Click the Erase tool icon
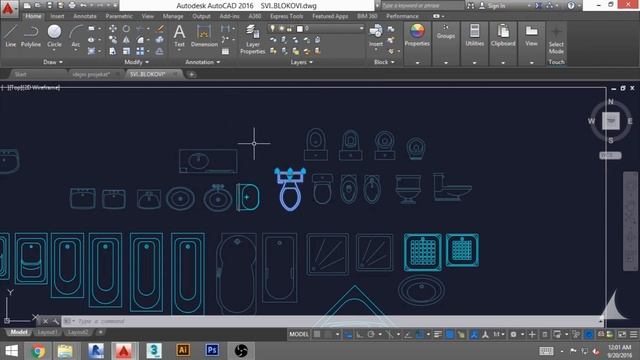 [x=160, y=29]
